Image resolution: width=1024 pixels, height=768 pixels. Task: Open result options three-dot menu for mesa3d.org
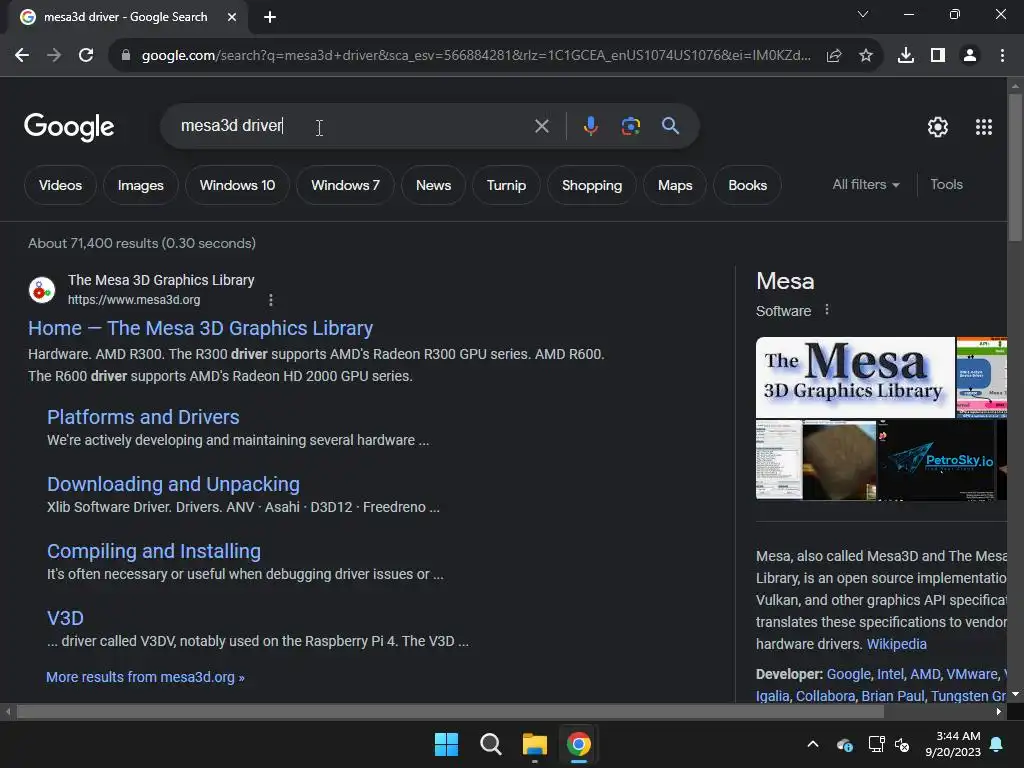point(270,300)
